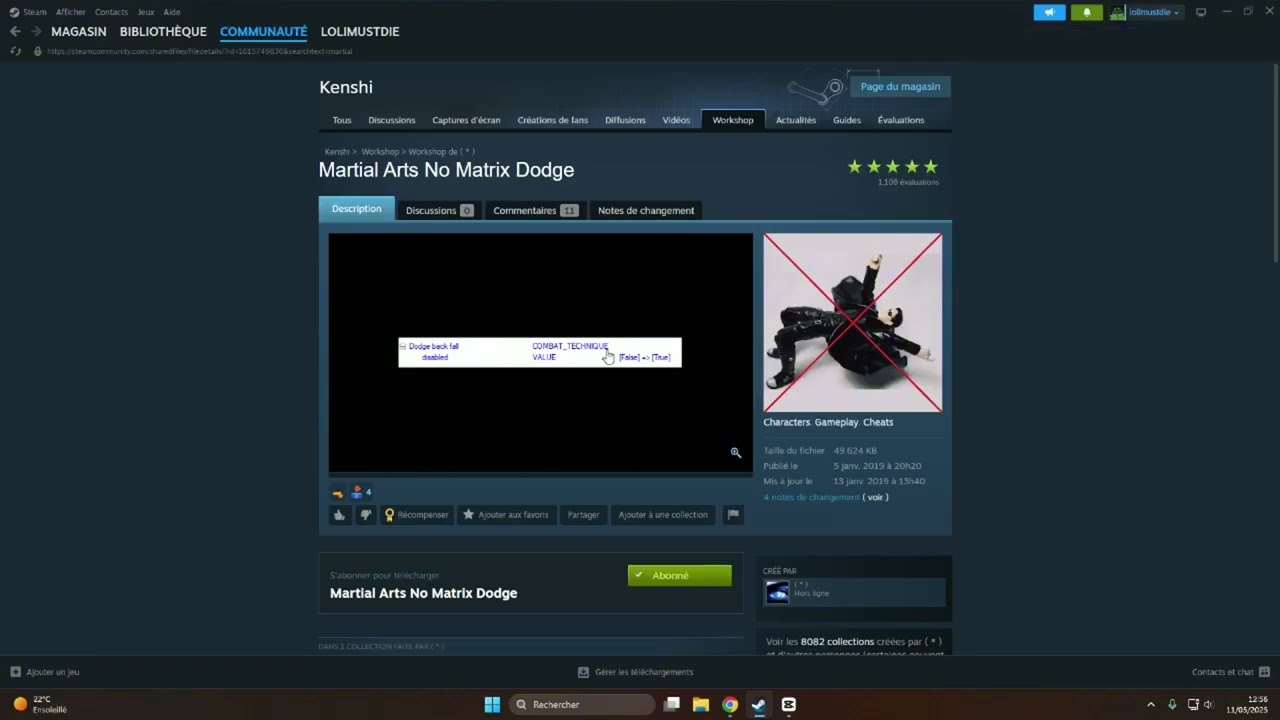Click the Récompenser button
The height and width of the screenshot is (720, 1280).
417,515
